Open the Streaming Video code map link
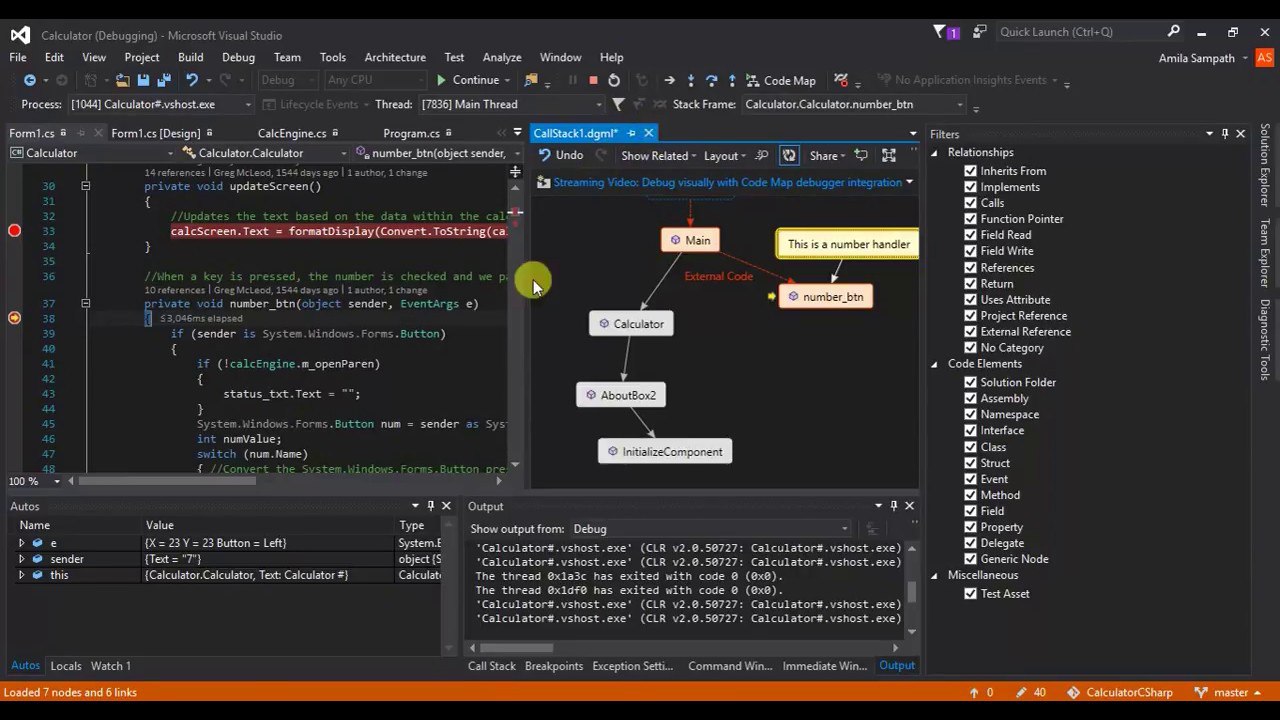The image size is (1280, 720). point(727,182)
